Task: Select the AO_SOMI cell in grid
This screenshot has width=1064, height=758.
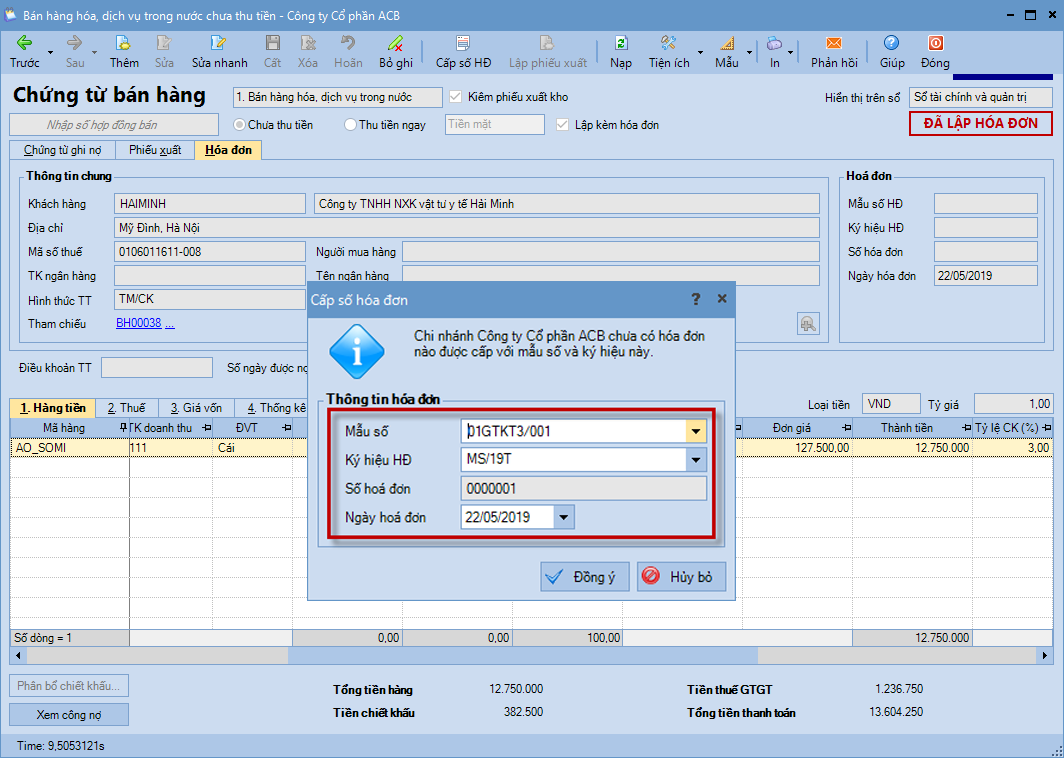Action: (70, 448)
